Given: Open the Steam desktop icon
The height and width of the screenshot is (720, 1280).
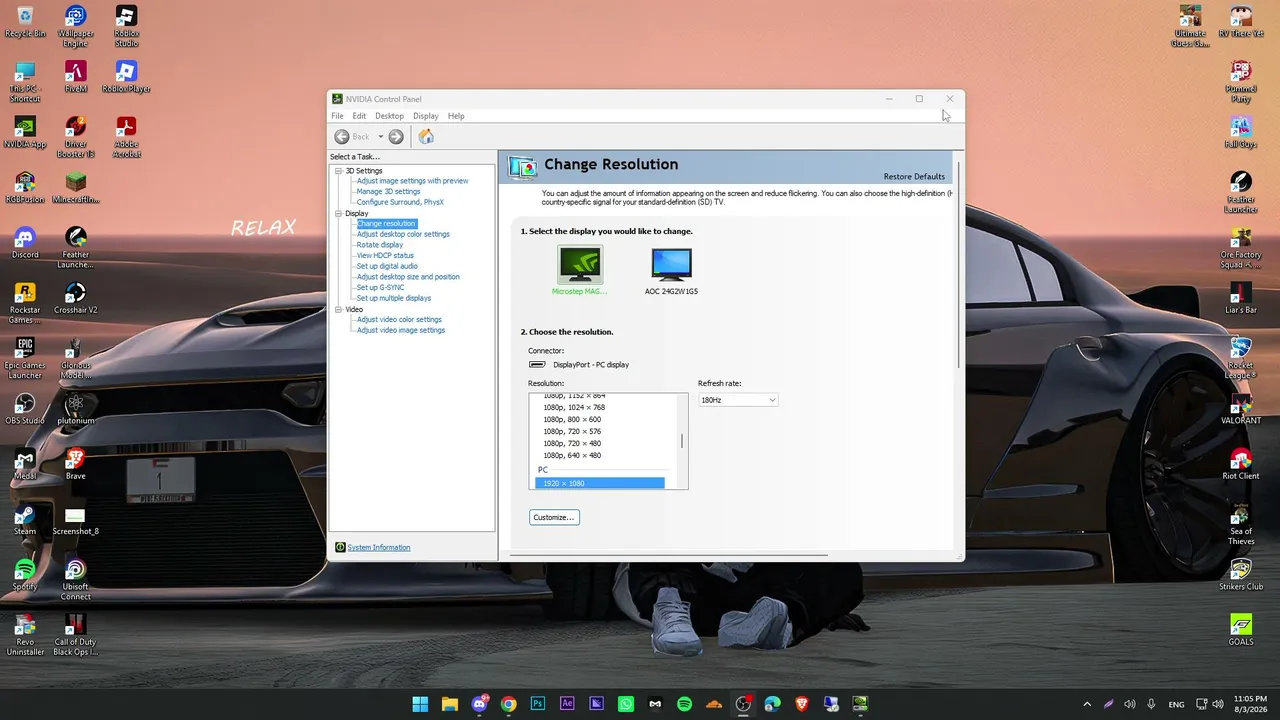Looking at the screenshot, I should [x=25, y=519].
